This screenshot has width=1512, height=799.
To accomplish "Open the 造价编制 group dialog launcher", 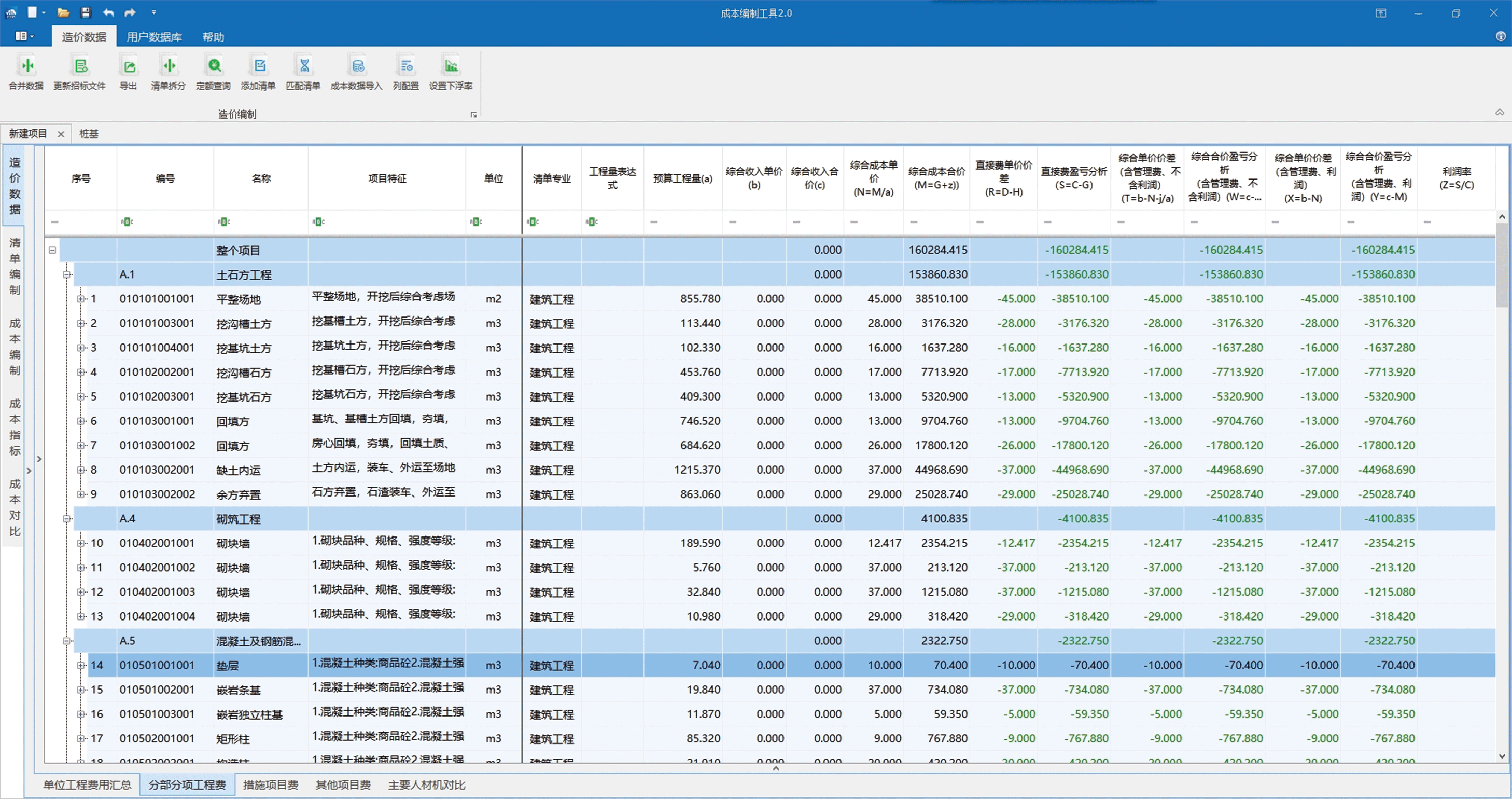I will point(474,115).
